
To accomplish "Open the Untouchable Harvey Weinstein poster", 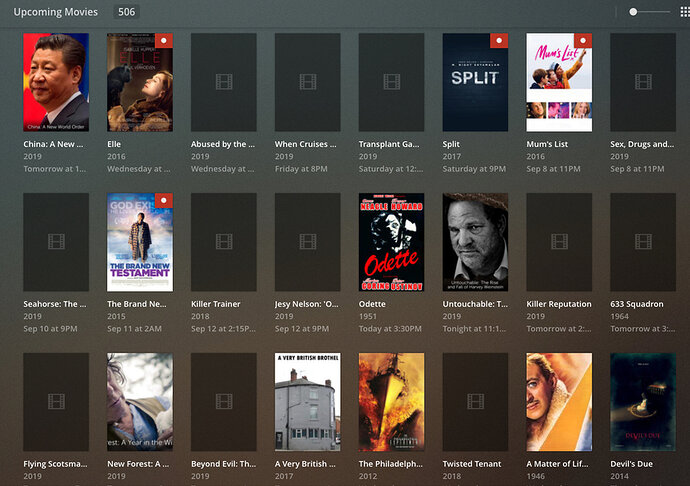I will [475, 242].
